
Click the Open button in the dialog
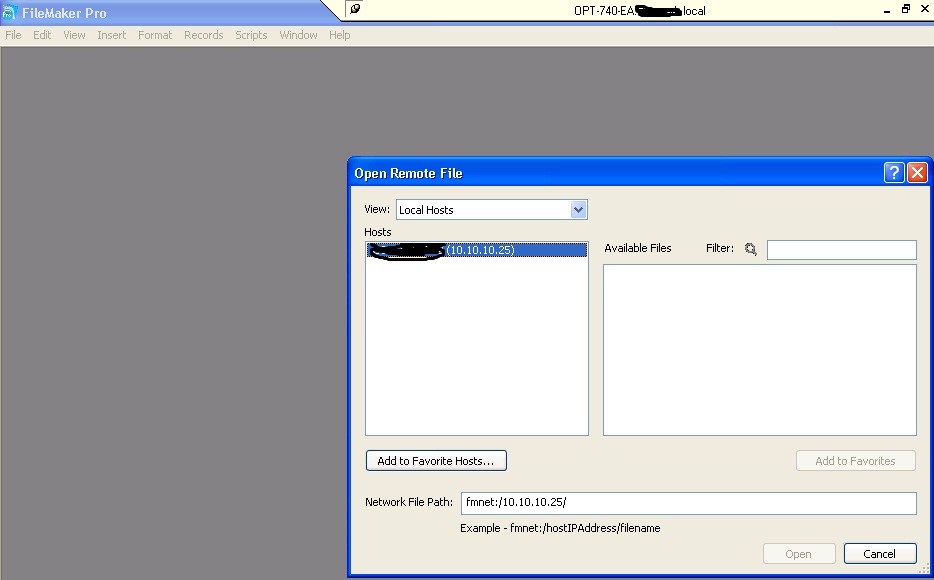click(798, 554)
